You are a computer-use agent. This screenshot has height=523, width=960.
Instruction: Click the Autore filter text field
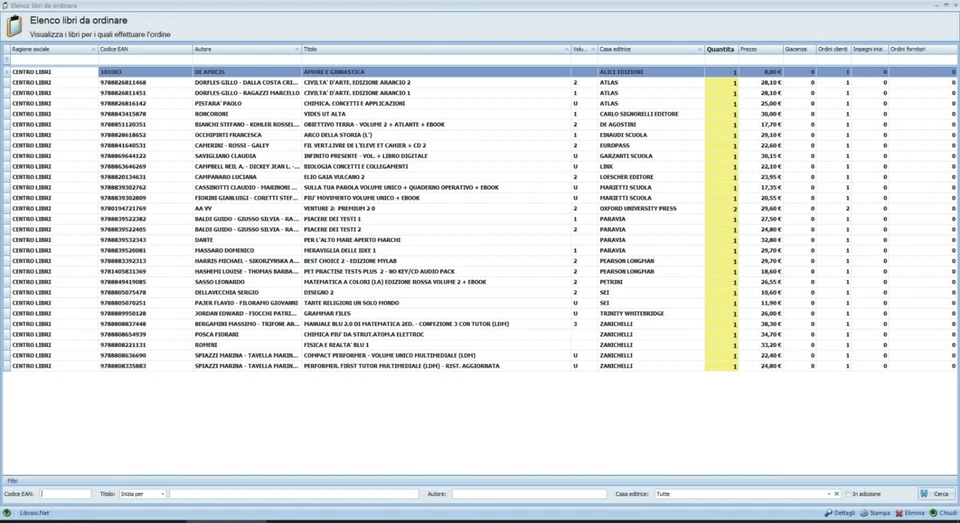pos(529,494)
